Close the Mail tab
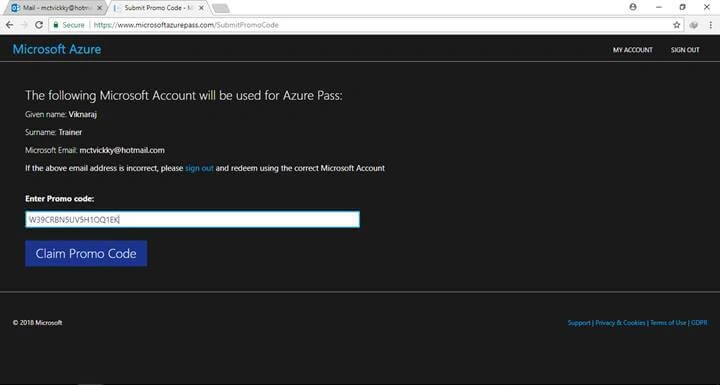Screen dimensions: 720x385 click(100, 8)
